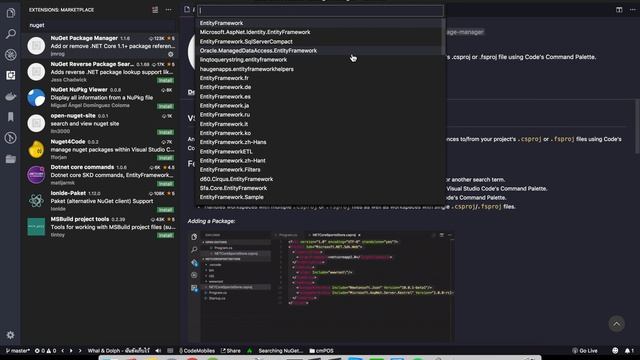Open the Search view in the activity bar
This screenshot has height=360, width=640.
click(11, 34)
